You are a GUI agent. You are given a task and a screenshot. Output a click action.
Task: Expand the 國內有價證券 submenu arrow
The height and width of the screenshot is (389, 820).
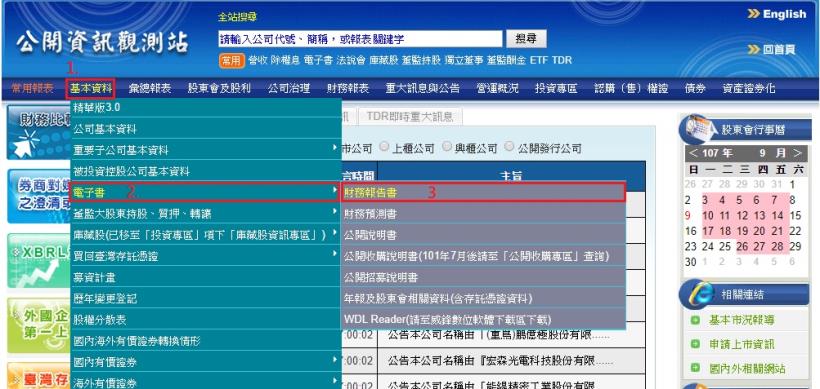click(x=335, y=360)
